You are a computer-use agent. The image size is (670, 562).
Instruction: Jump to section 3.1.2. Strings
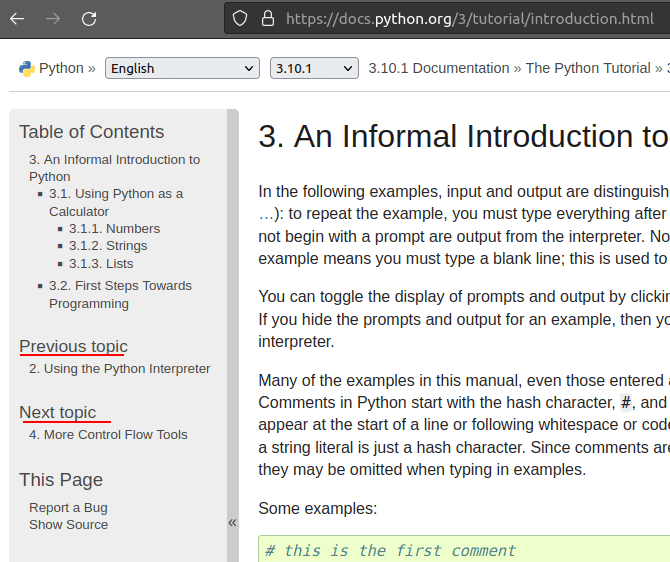[108, 246]
